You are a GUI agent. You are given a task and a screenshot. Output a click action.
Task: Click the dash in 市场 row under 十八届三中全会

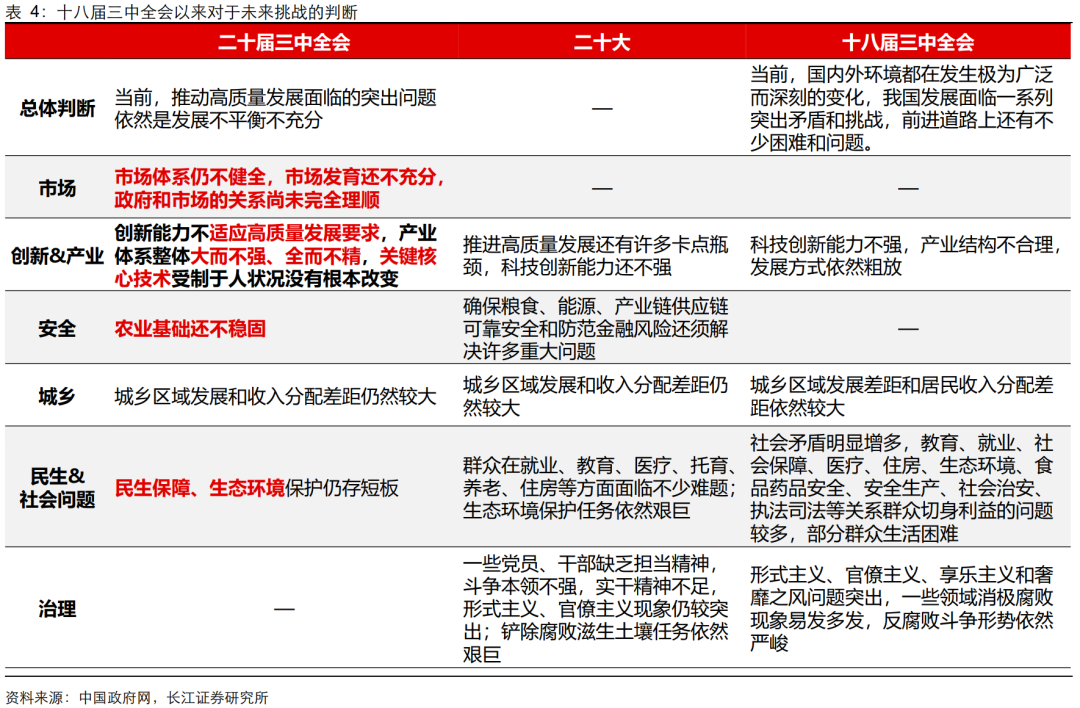[908, 188]
